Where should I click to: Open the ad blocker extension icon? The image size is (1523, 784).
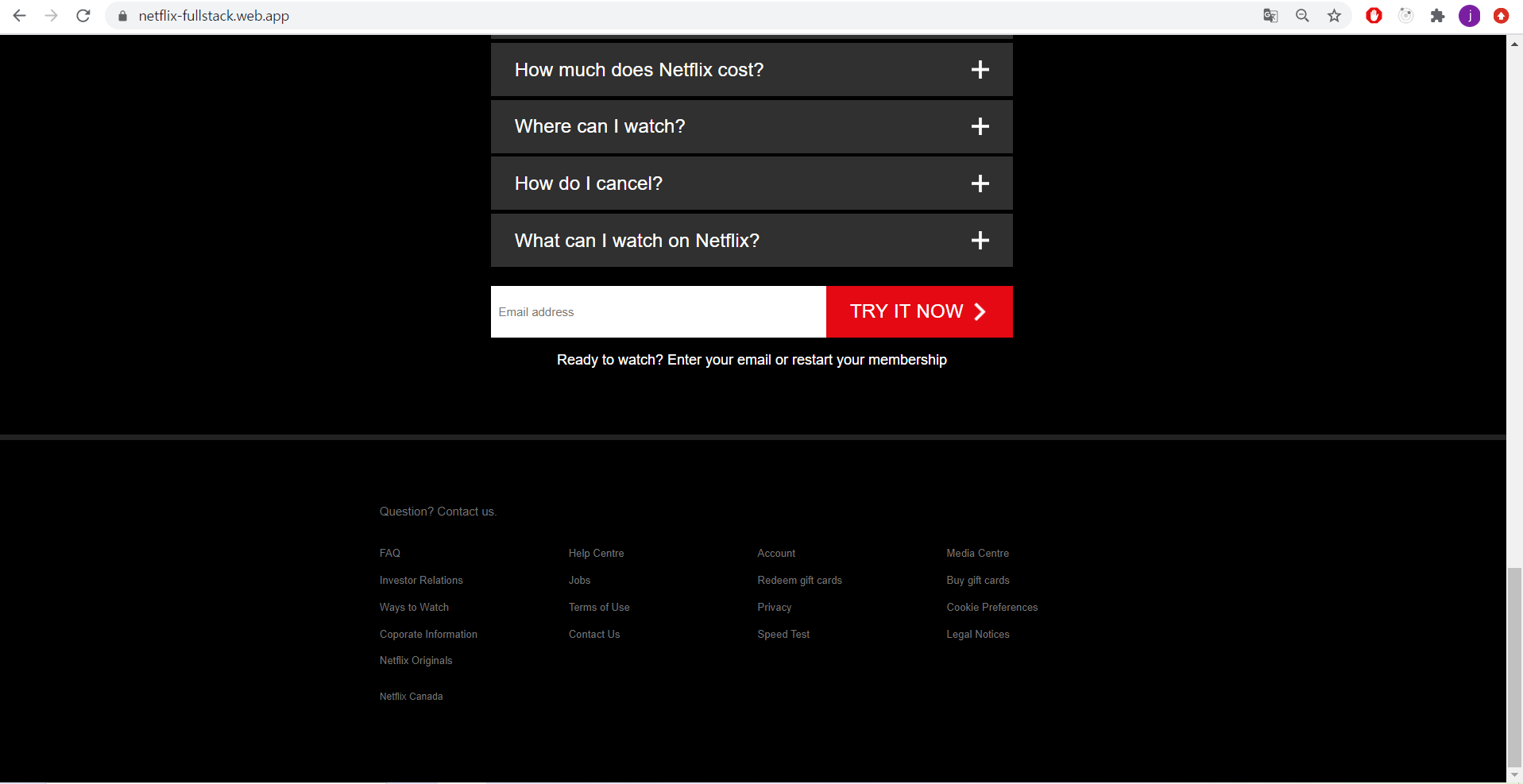click(x=1374, y=16)
